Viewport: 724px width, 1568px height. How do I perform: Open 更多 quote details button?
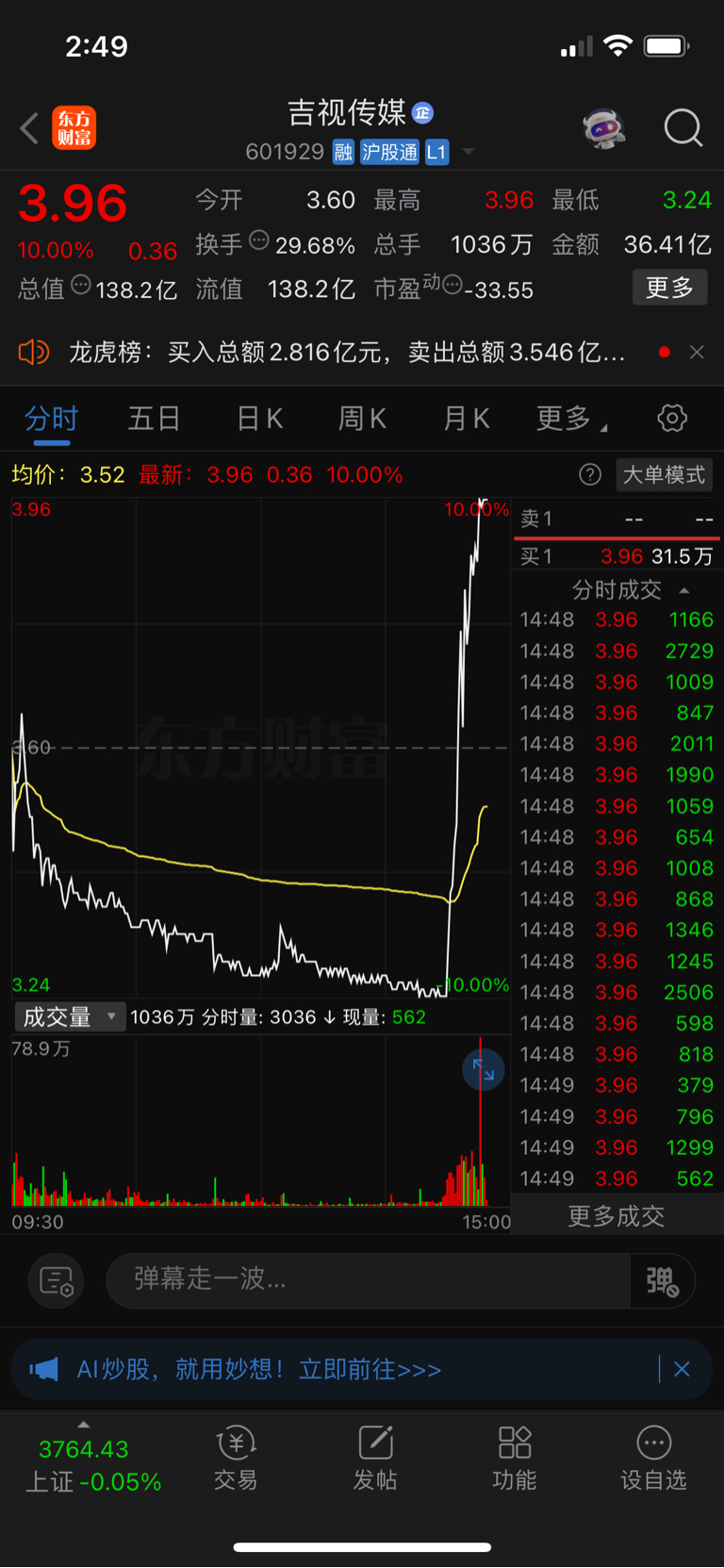pyautogui.click(x=669, y=288)
